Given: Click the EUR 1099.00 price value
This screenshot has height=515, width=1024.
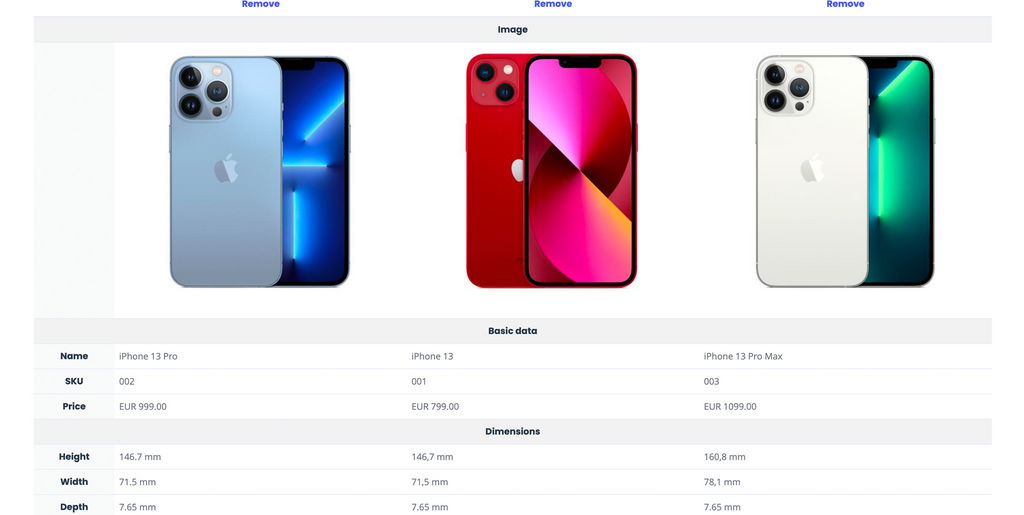Looking at the screenshot, I should [x=730, y=407].
